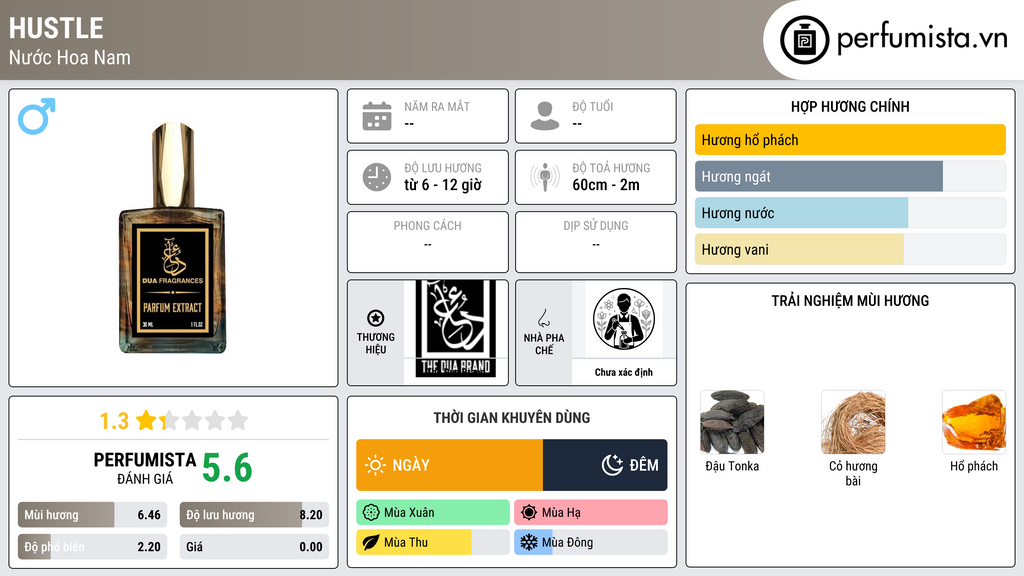Screen dimensions: 1024x576
Task: Click the Hustle perfume bottle image
Action: (172, 238)
